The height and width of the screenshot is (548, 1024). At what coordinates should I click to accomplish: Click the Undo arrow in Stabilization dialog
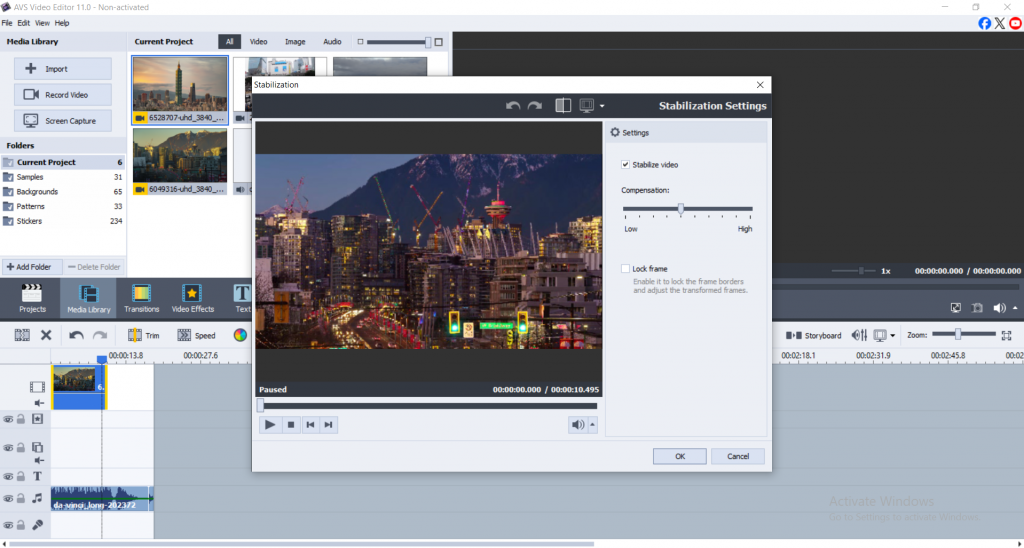pos(513,105)
